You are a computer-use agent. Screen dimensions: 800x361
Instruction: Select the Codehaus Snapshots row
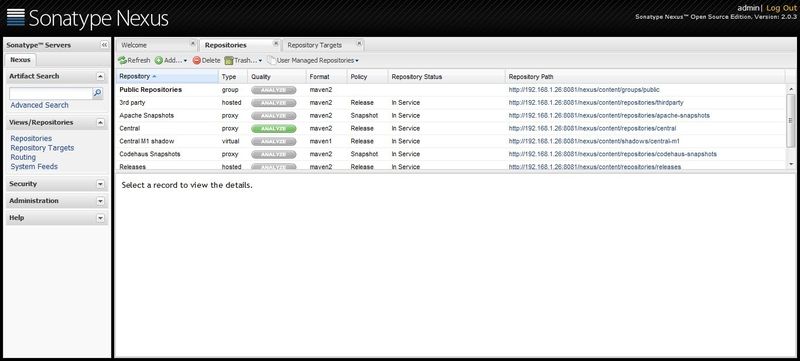pyautogui.click(x=451, y=154)
